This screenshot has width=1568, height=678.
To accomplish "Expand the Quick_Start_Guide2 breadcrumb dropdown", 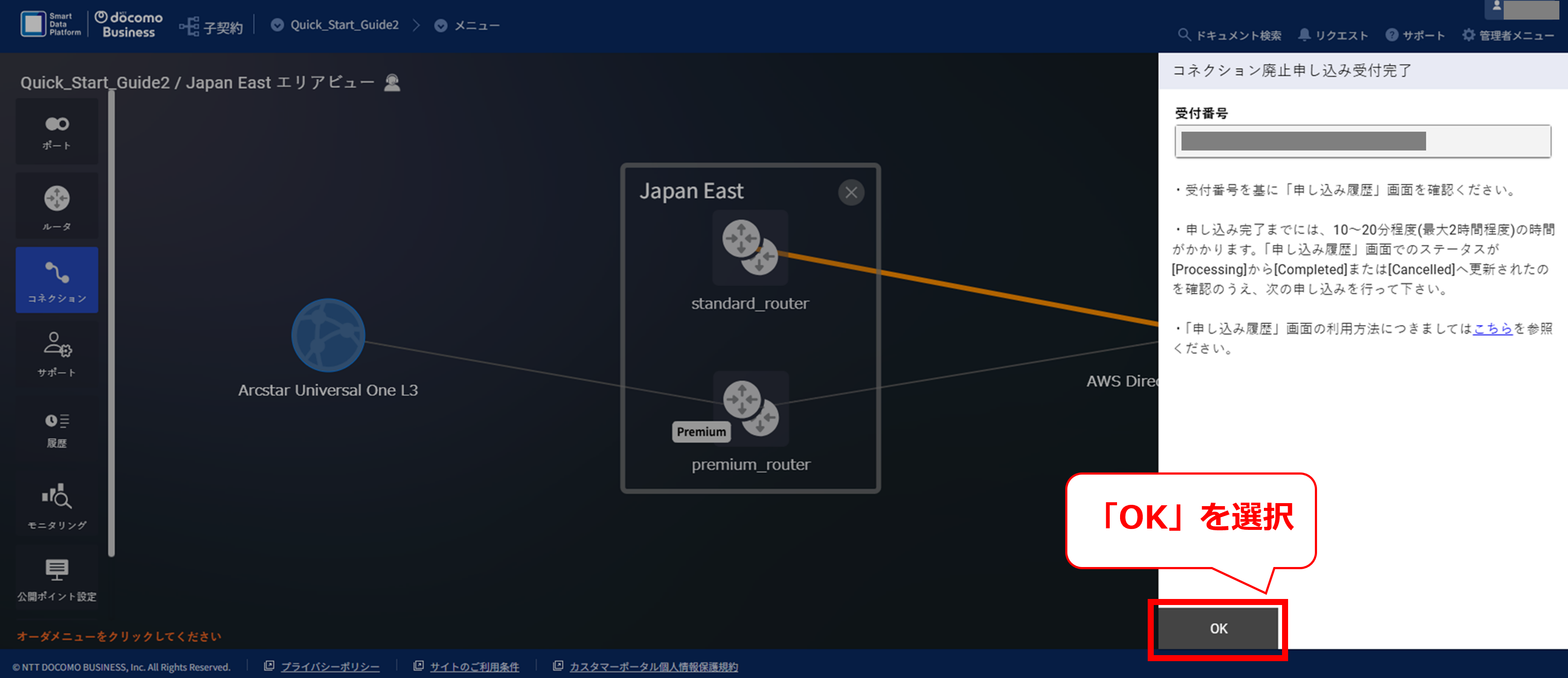I will [x=277, y=25].
